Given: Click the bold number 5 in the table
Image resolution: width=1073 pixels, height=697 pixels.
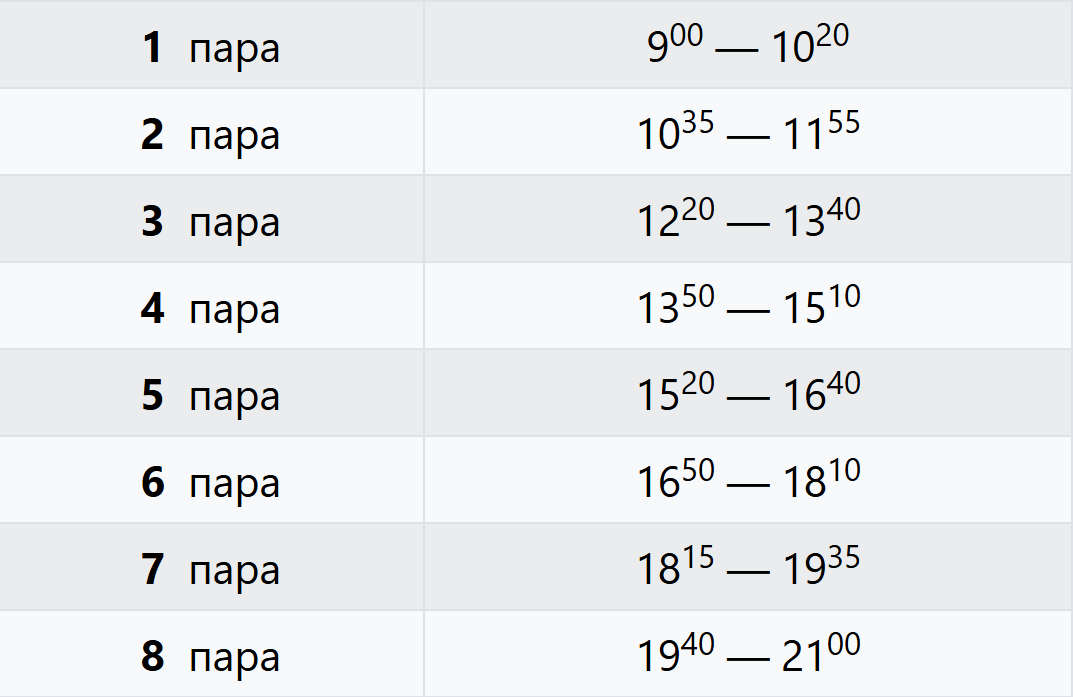Looking at the screenshot, I should coord(153,395).
